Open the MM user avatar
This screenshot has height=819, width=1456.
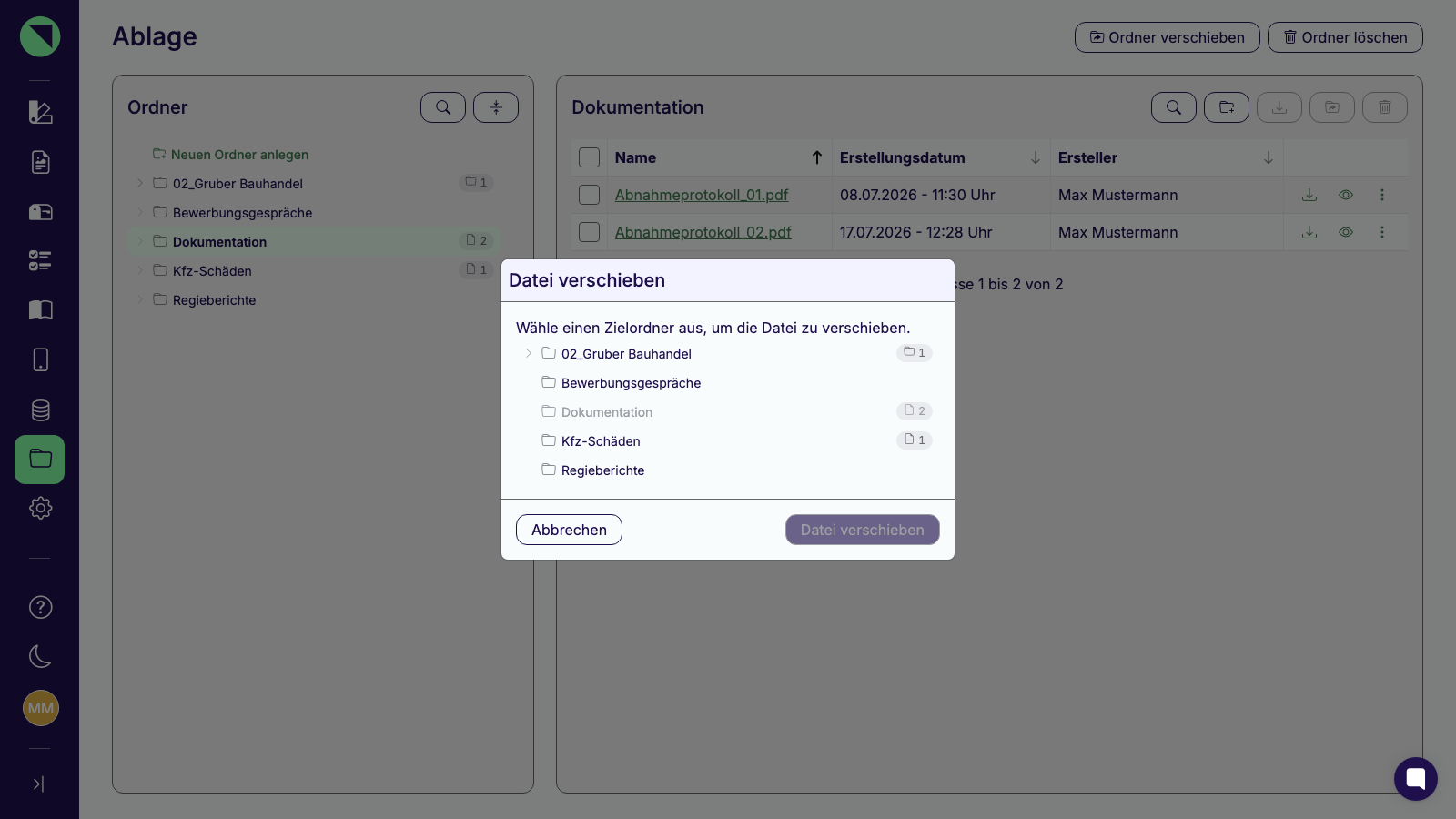pos(40,708)
